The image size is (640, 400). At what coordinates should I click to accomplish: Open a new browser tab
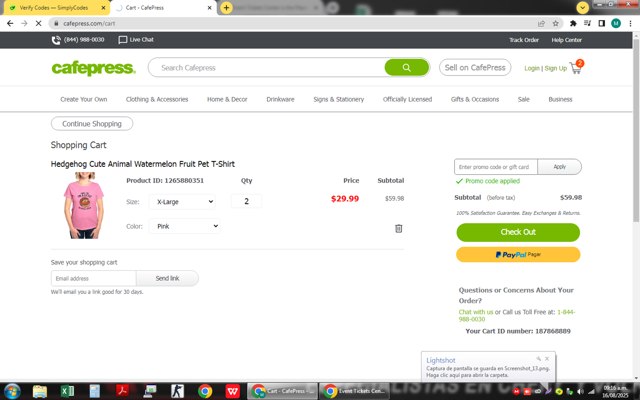pos(226,7)
